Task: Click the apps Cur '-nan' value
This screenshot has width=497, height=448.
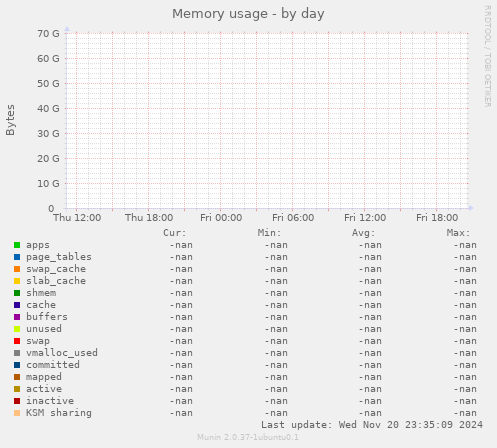Action: click(181, 245)
